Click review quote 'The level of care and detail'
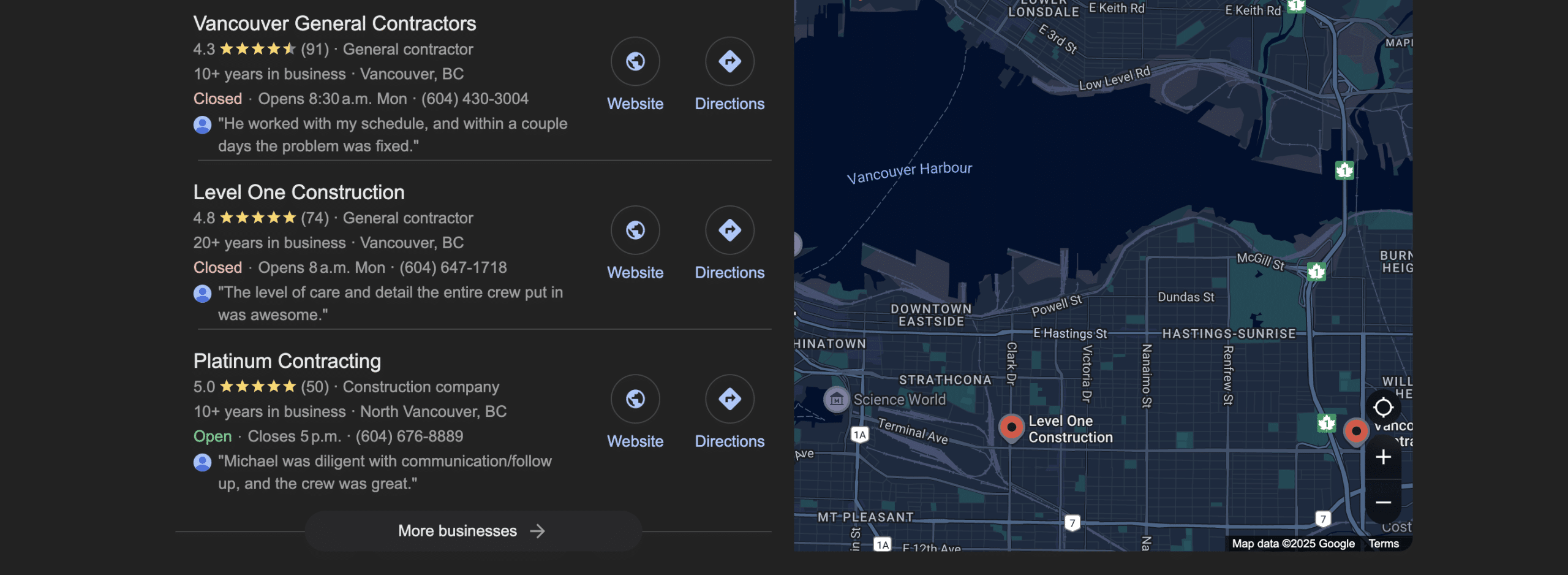Image resolution: width=1568 pixels, height=575 pixels. point(391,303)
